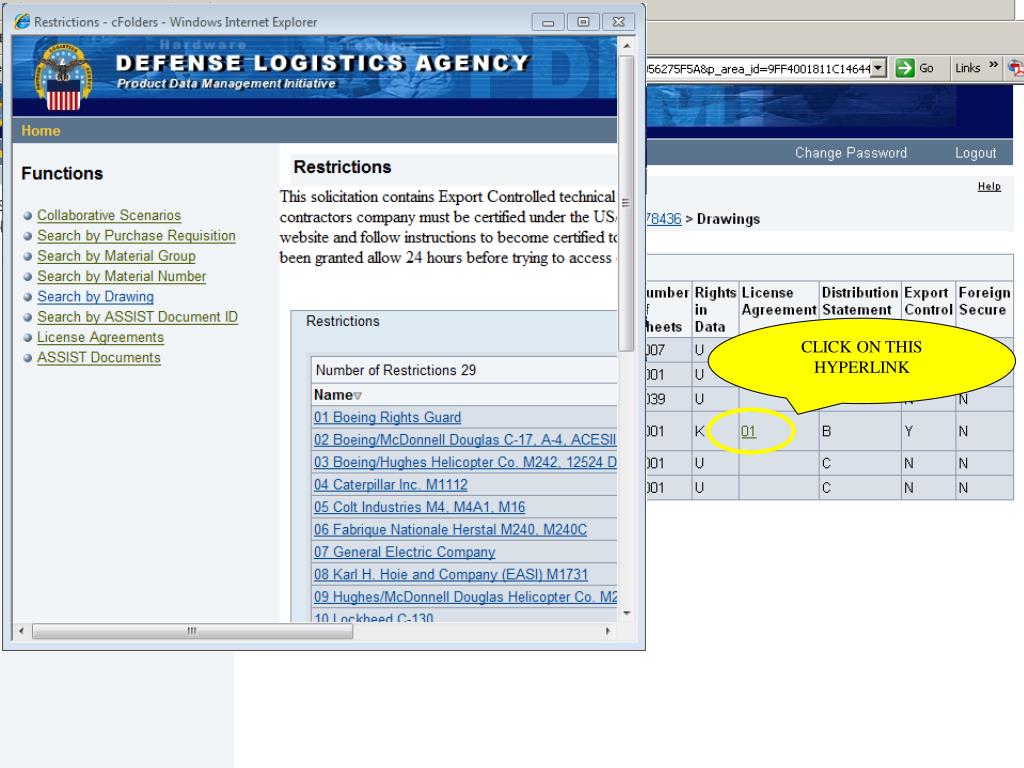The height and width of the screenshot is (768, 1024).
Task: Open the Help link in the background window
Action: click(989, 187)
